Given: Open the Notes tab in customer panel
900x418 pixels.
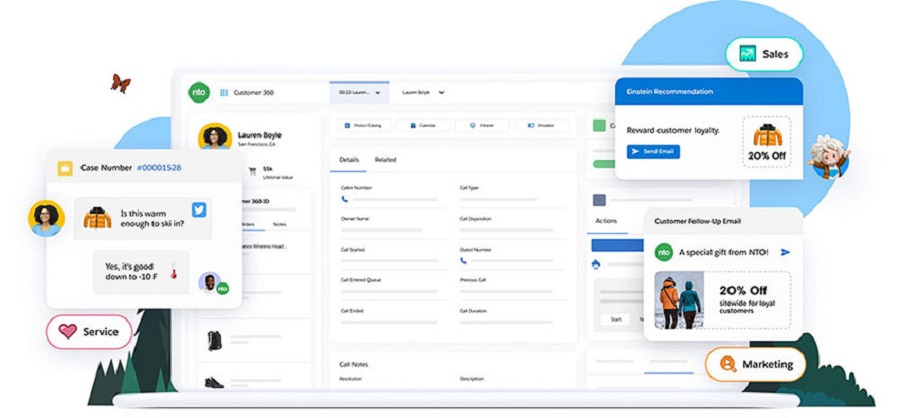Looking at the screenshot, I should point(279,224).
